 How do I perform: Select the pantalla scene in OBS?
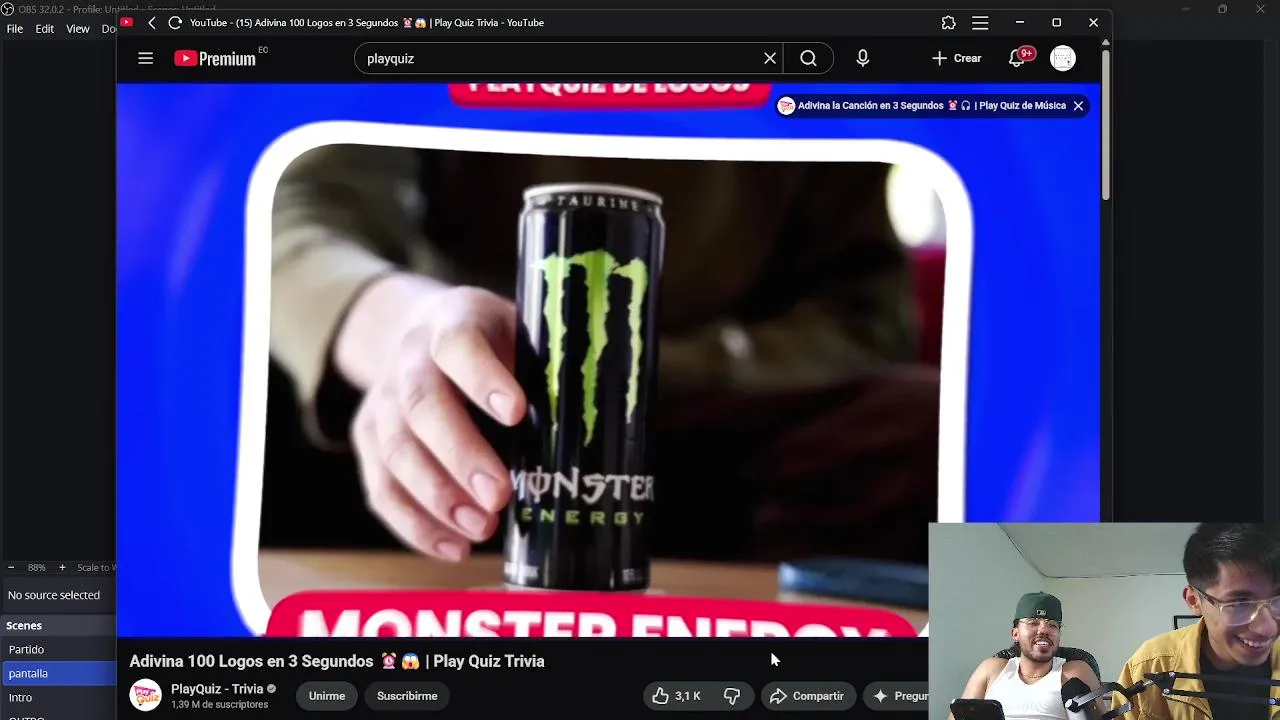58,674
